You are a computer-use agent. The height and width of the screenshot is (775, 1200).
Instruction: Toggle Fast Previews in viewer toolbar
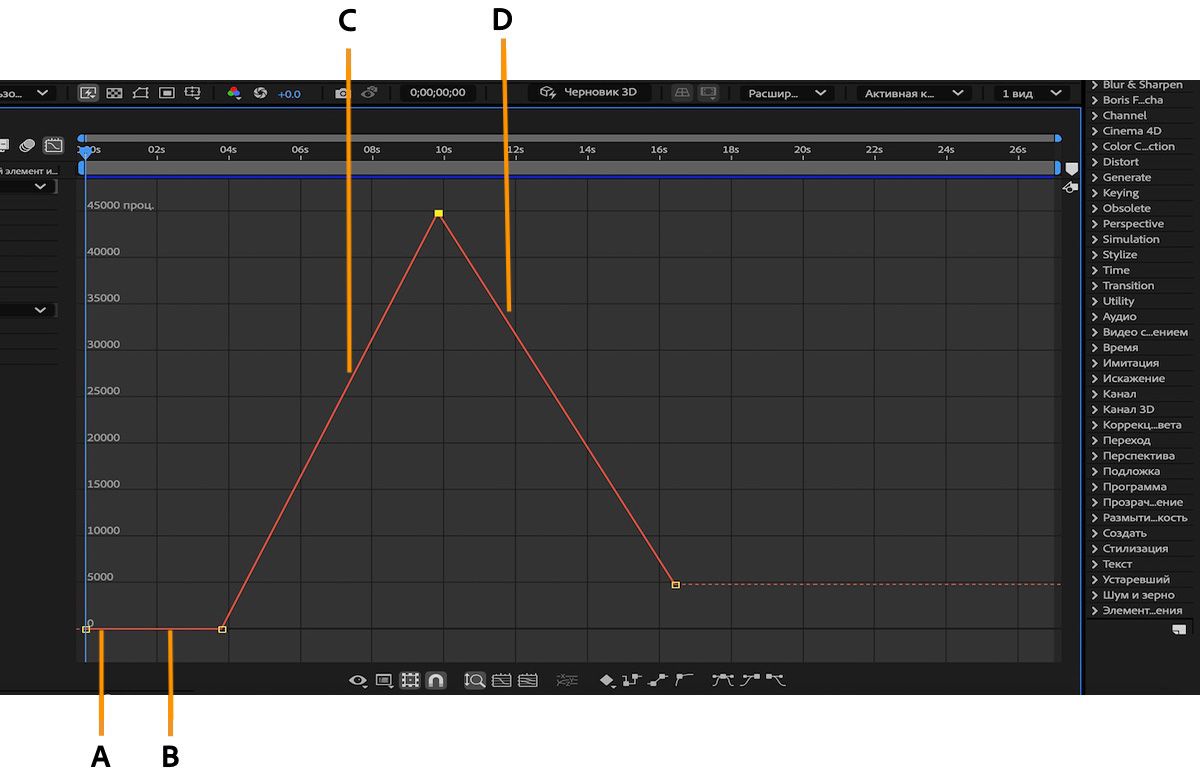click(88, 93)
